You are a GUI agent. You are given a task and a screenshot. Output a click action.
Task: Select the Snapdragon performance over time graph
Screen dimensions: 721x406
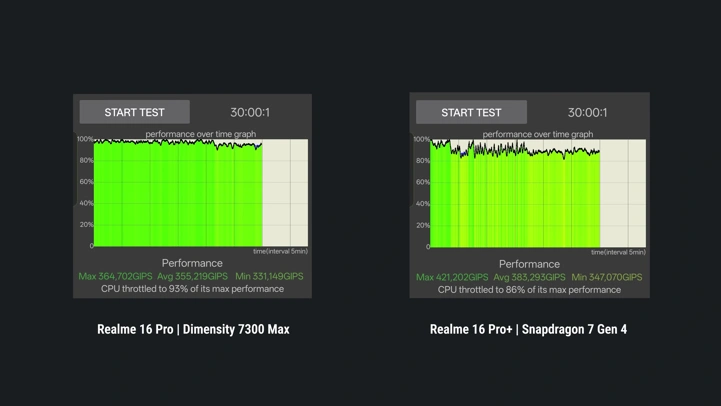(x=538, y=194)
